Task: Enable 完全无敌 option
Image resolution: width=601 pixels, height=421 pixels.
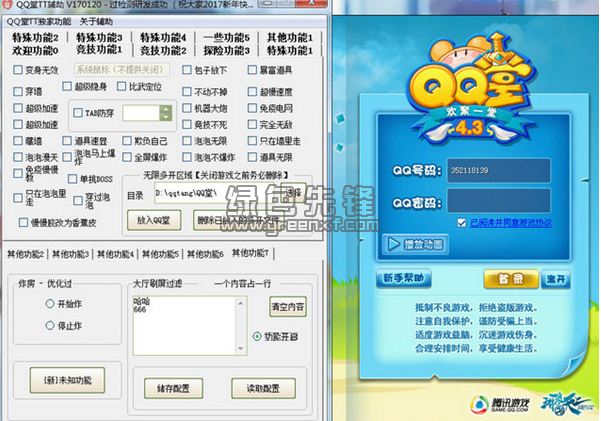Action: 252,124
